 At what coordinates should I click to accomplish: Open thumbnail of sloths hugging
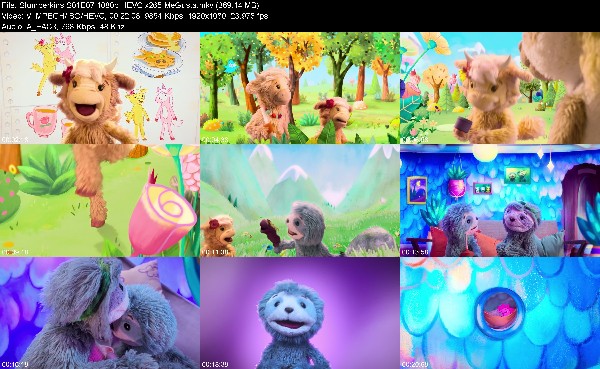99,313
